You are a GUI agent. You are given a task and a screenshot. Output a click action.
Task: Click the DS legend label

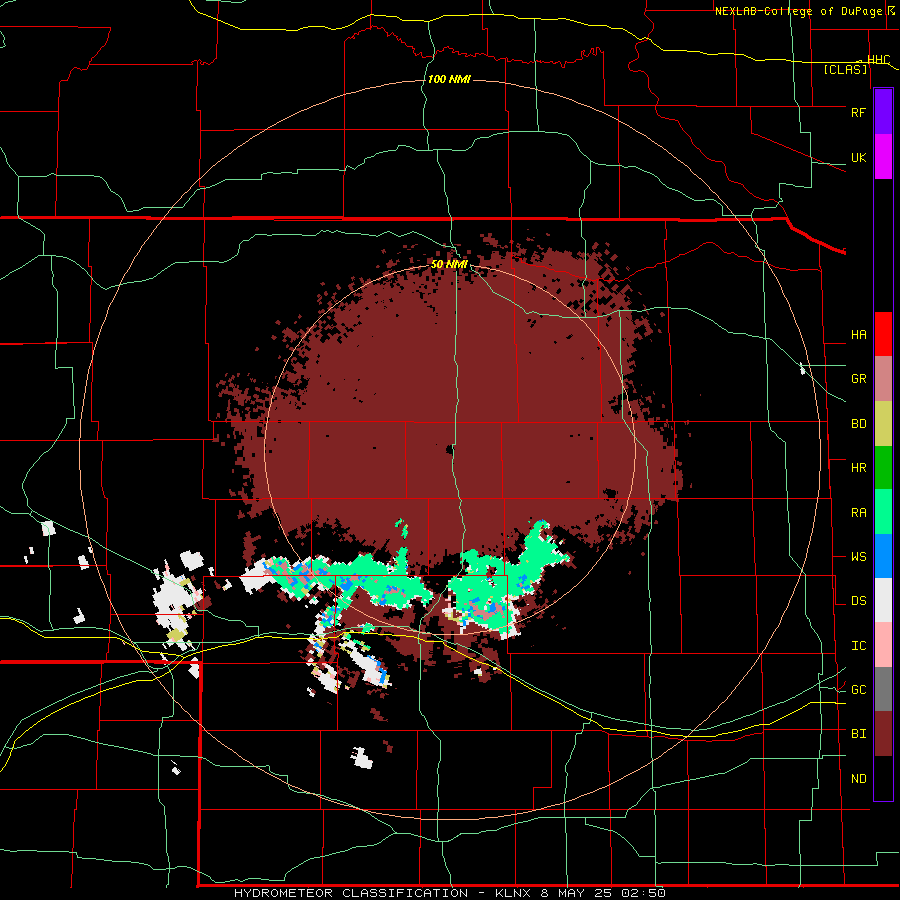pyautogui.click(x=858, y=600)
